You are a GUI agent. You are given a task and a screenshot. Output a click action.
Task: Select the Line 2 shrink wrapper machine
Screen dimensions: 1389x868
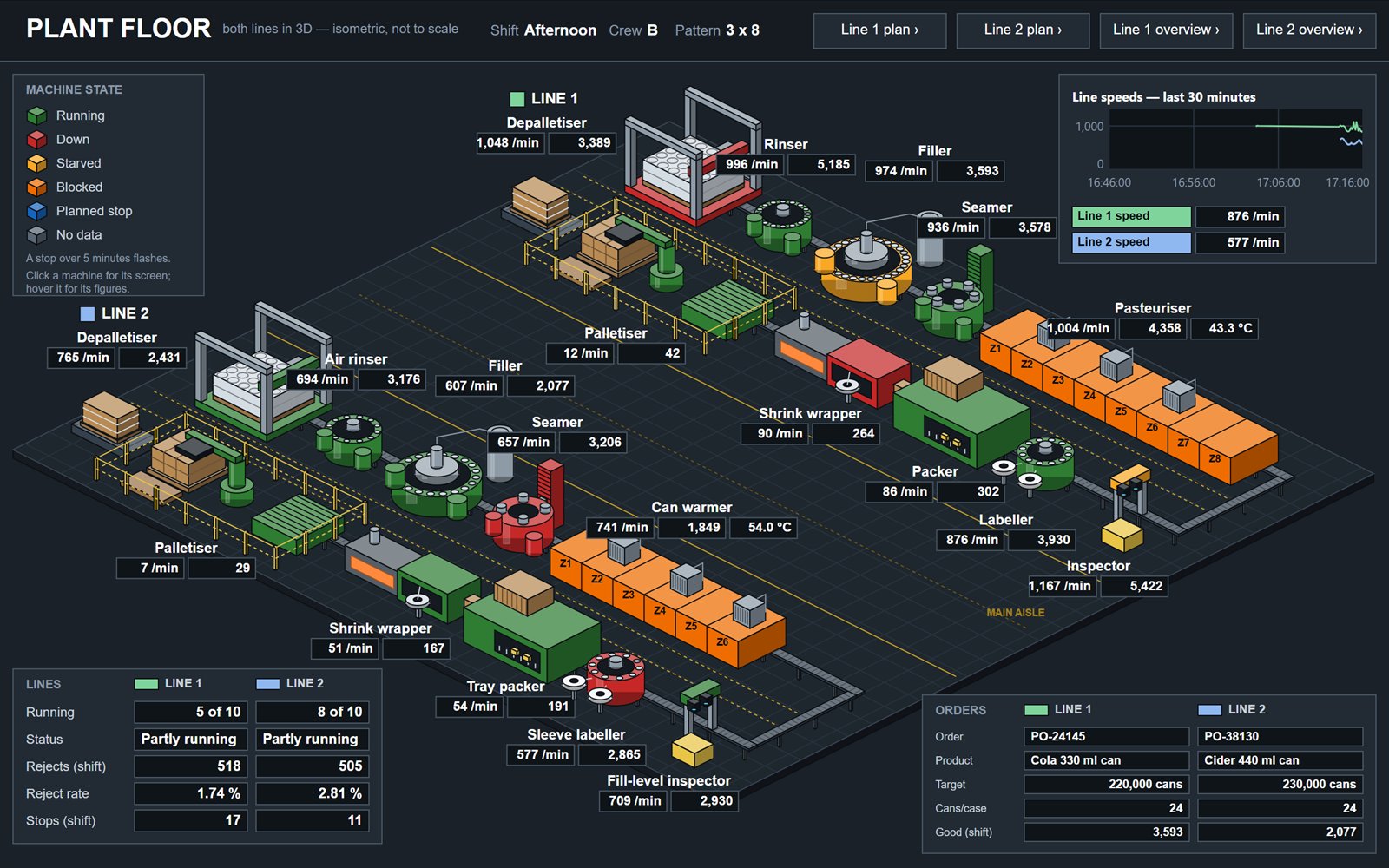click(x=439, y=586)
